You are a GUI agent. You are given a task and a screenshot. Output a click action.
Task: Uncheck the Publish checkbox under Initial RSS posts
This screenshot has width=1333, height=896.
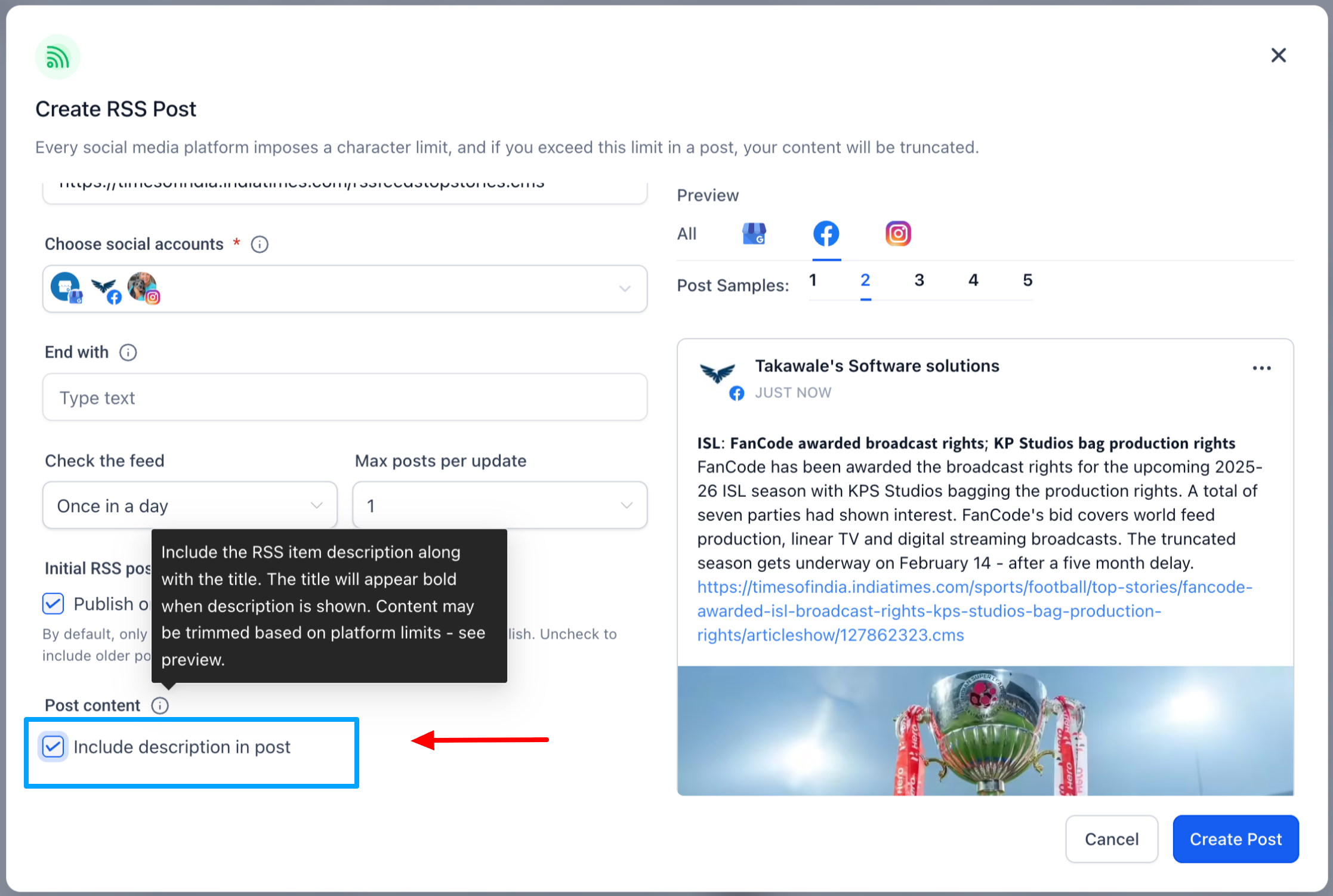[53, 604]
